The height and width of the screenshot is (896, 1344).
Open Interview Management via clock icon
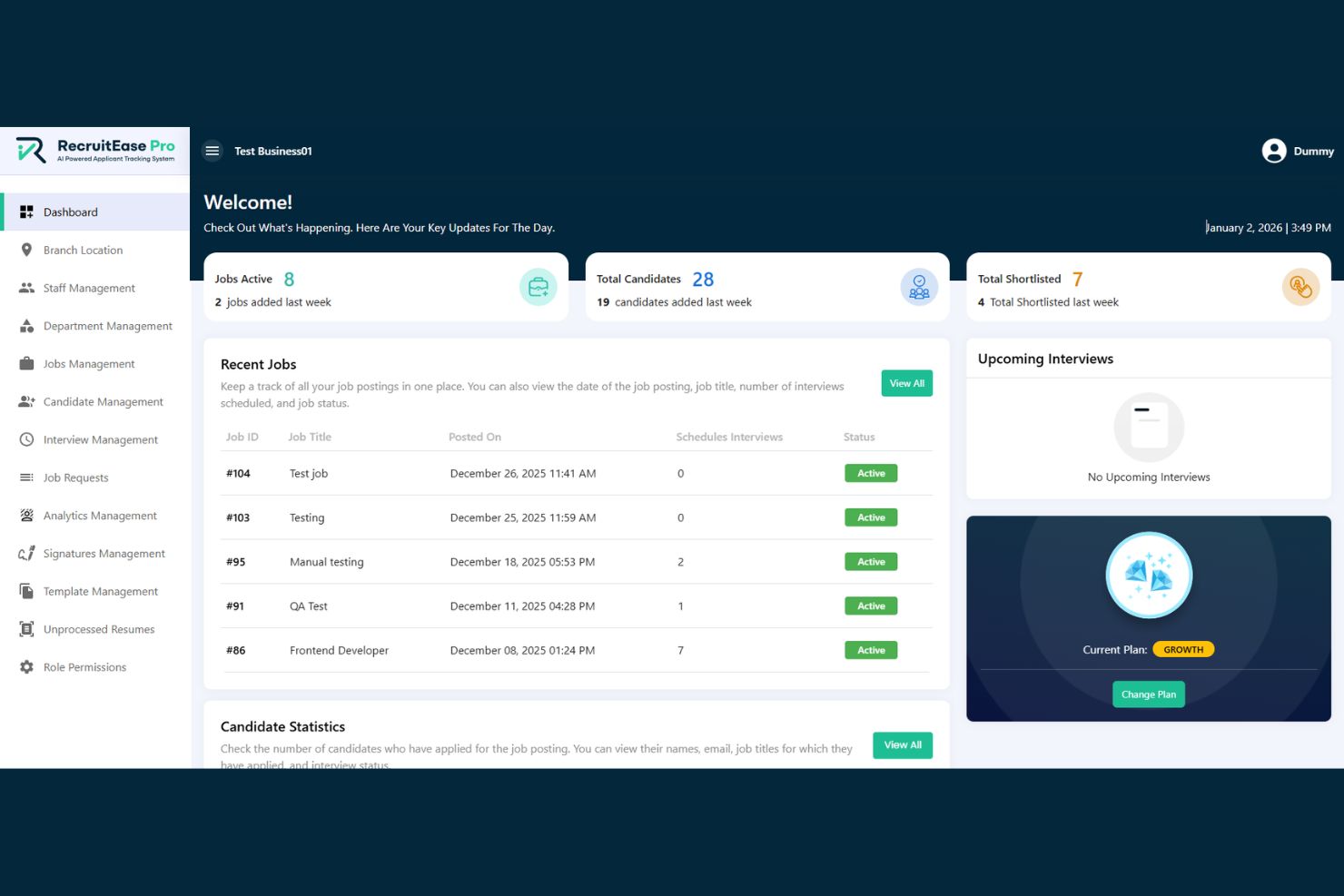pyautogui.click(x=26, y=439)
